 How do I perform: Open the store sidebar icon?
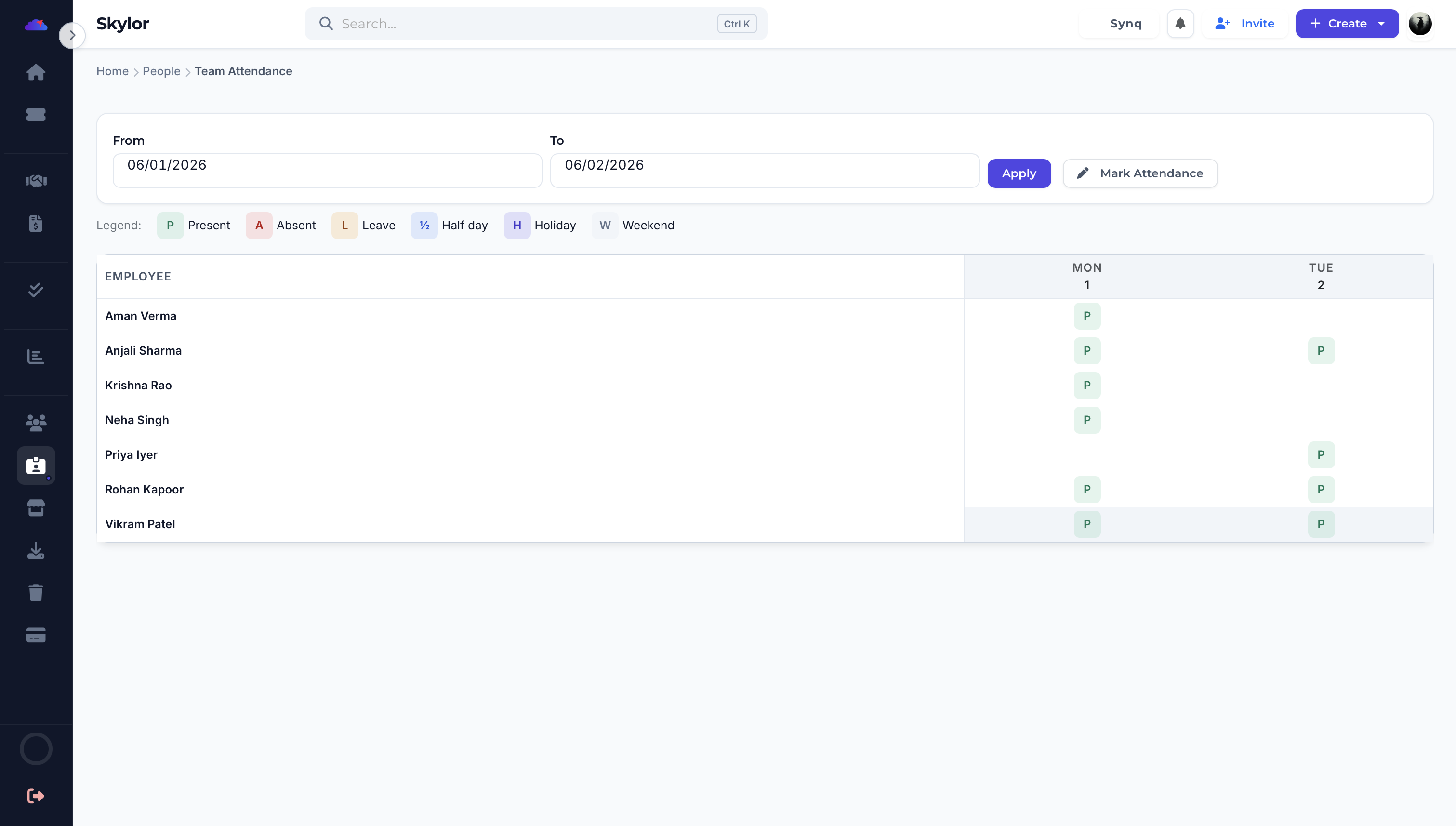36,508
